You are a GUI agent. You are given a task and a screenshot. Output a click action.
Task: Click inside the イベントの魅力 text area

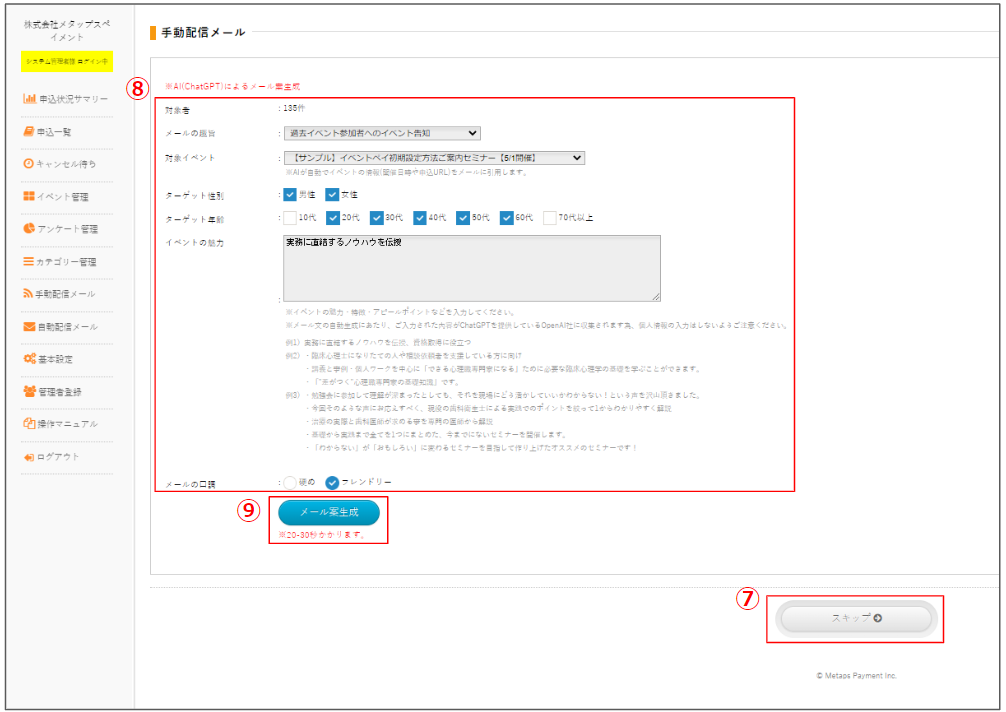tap(471, 268)
